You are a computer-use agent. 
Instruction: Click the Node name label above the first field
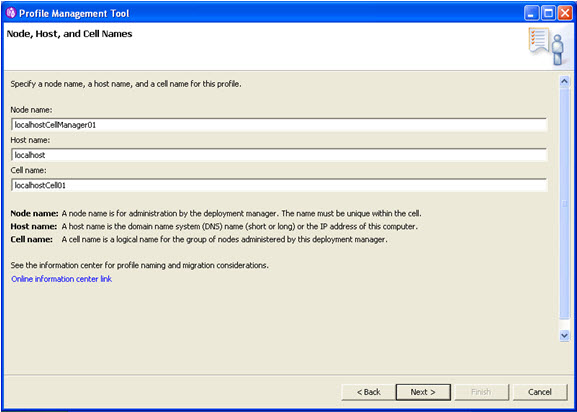tap(32, 110)
